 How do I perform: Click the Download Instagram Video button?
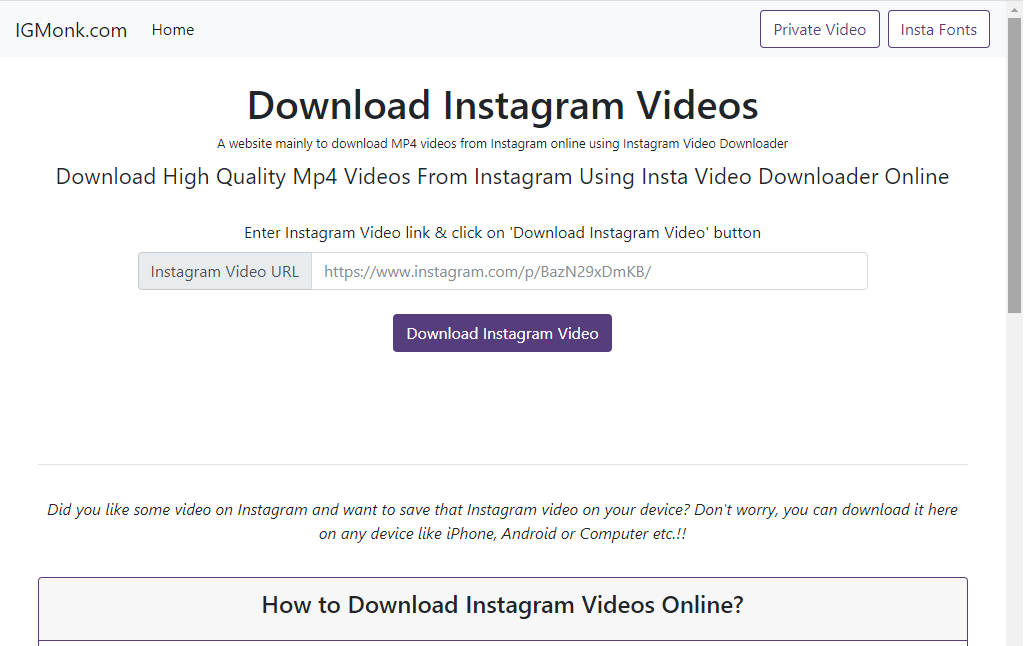point(502,333)
